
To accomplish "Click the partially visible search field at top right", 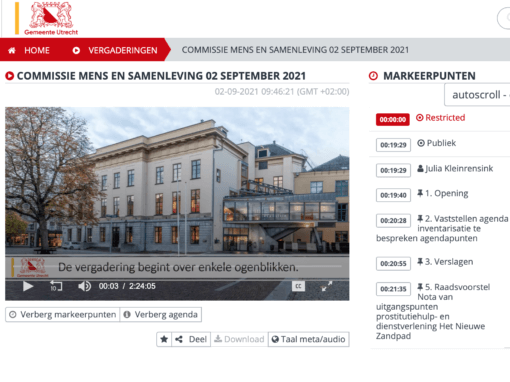I will point(504,18).
